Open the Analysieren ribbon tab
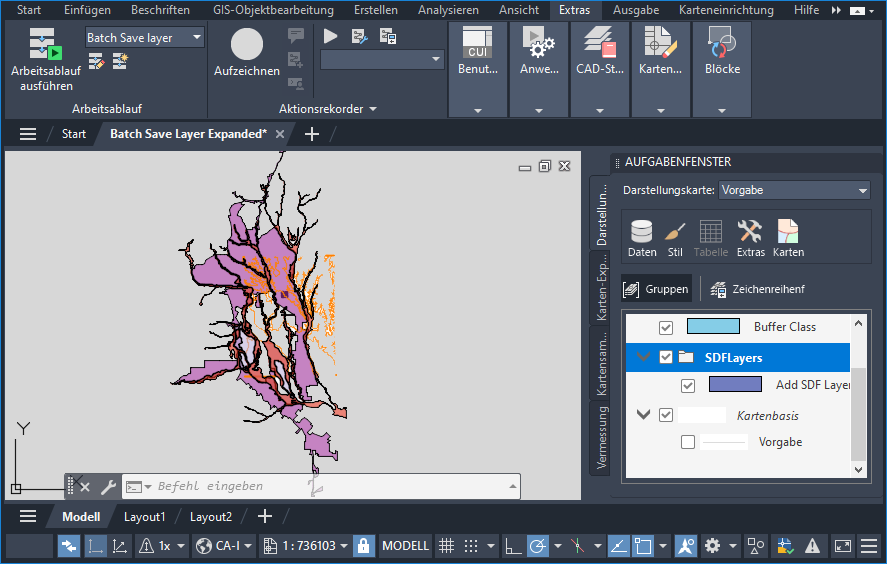The width and height of the screenshot is (887, 564). (448, 10)
